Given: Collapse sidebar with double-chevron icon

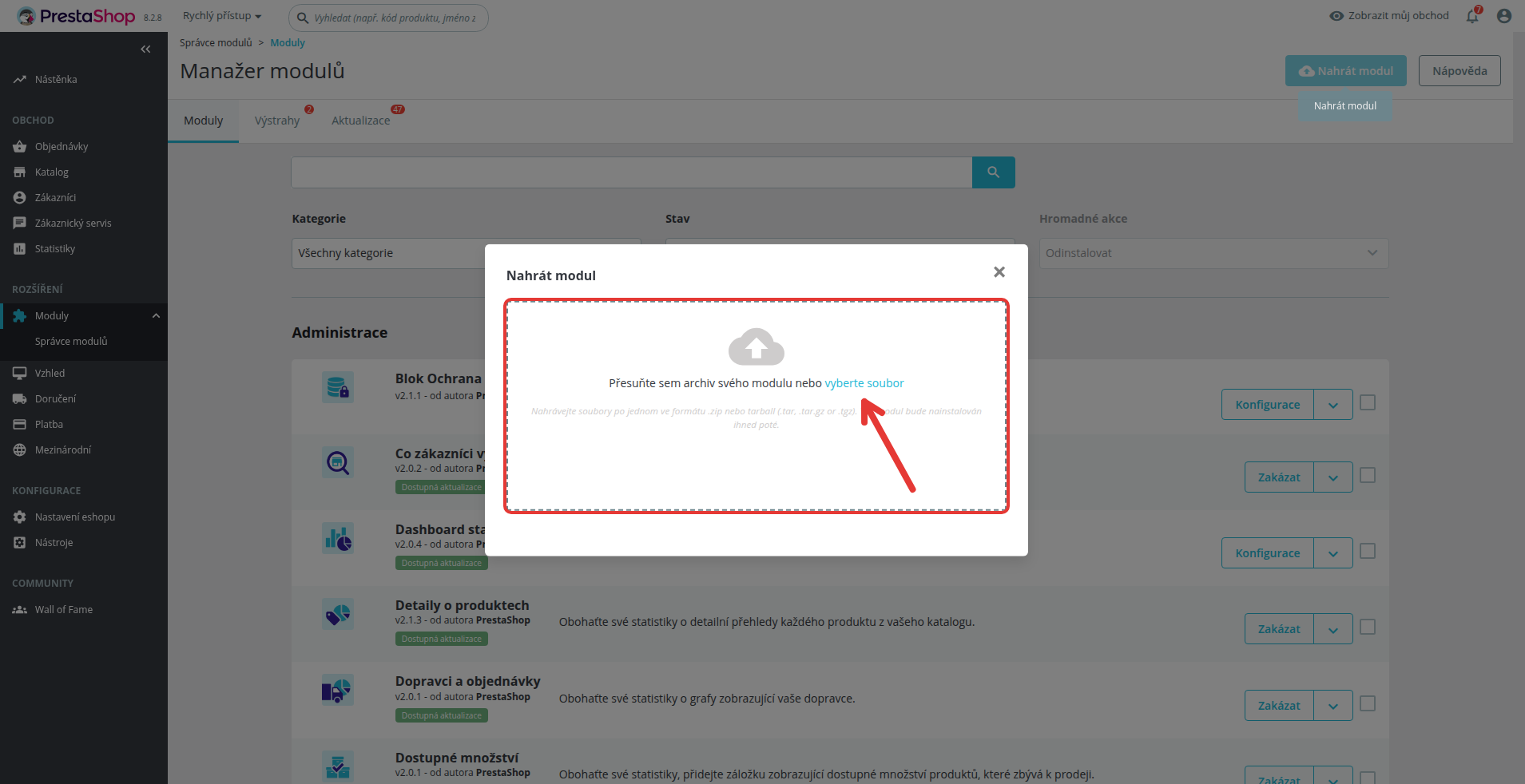Looking at the screenshot, I should (145, 49).
